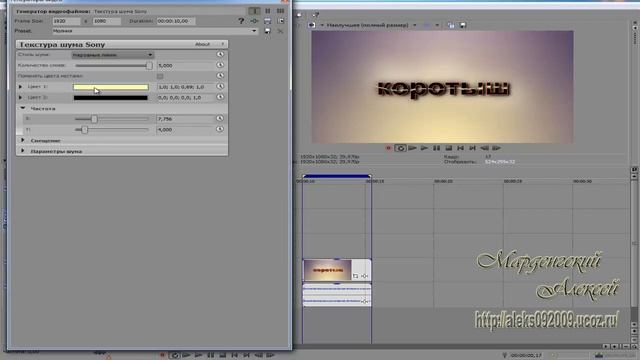The width and height of the screenshot is (640, 360).
Task: Save snapshot to file in preview toolbar
Action: coord(463,25)
